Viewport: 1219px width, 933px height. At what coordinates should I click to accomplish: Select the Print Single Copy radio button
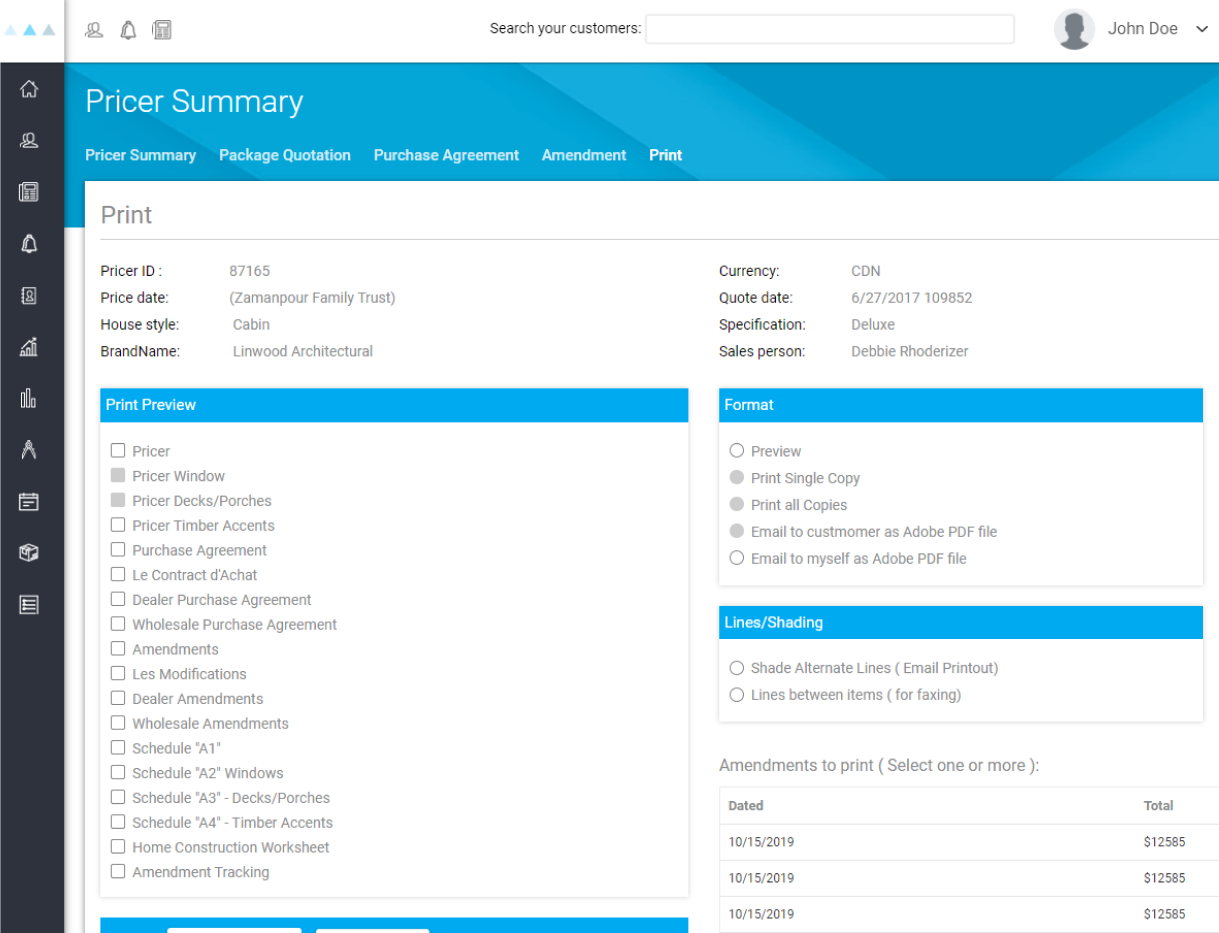tap(737, 478)
